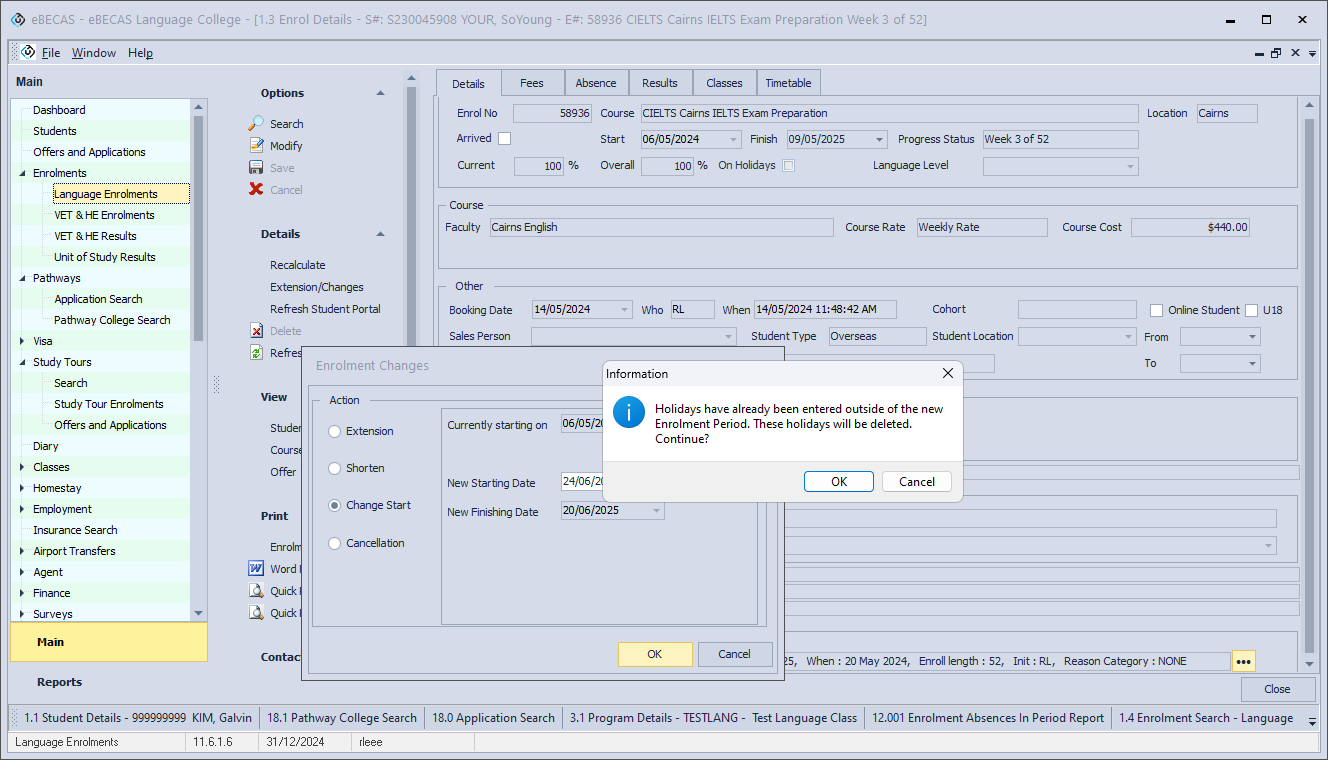Click the Search magnifier icon in Options

coord(256,124)
